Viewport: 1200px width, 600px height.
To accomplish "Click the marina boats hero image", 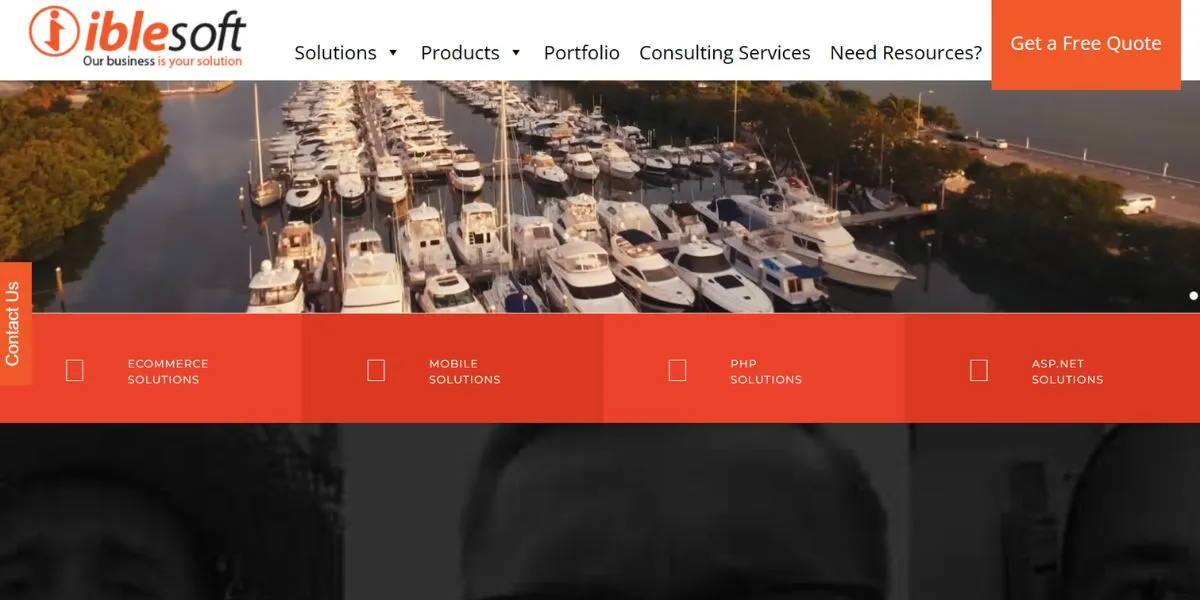I will tap(600, 197).
